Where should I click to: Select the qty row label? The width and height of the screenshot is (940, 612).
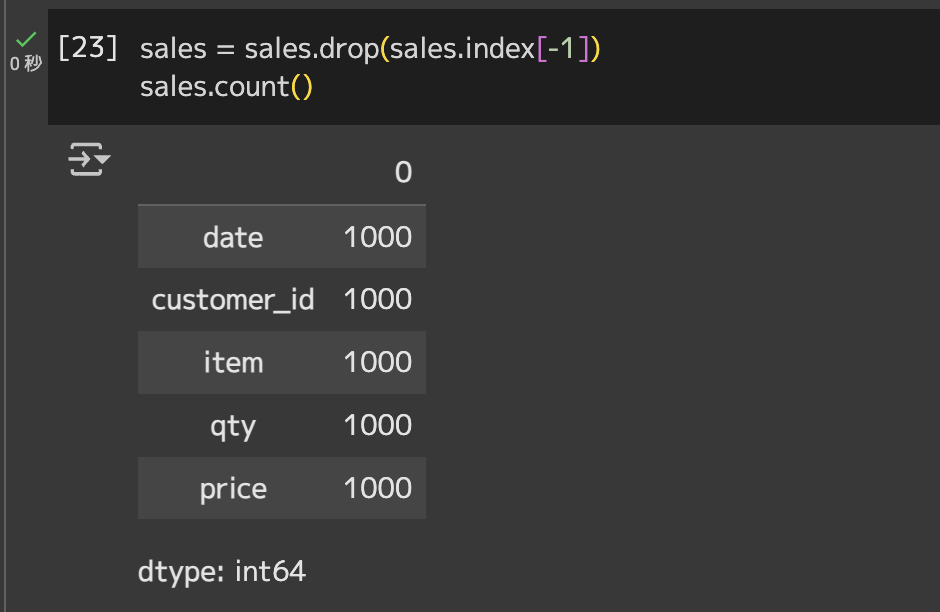[233, 426]
